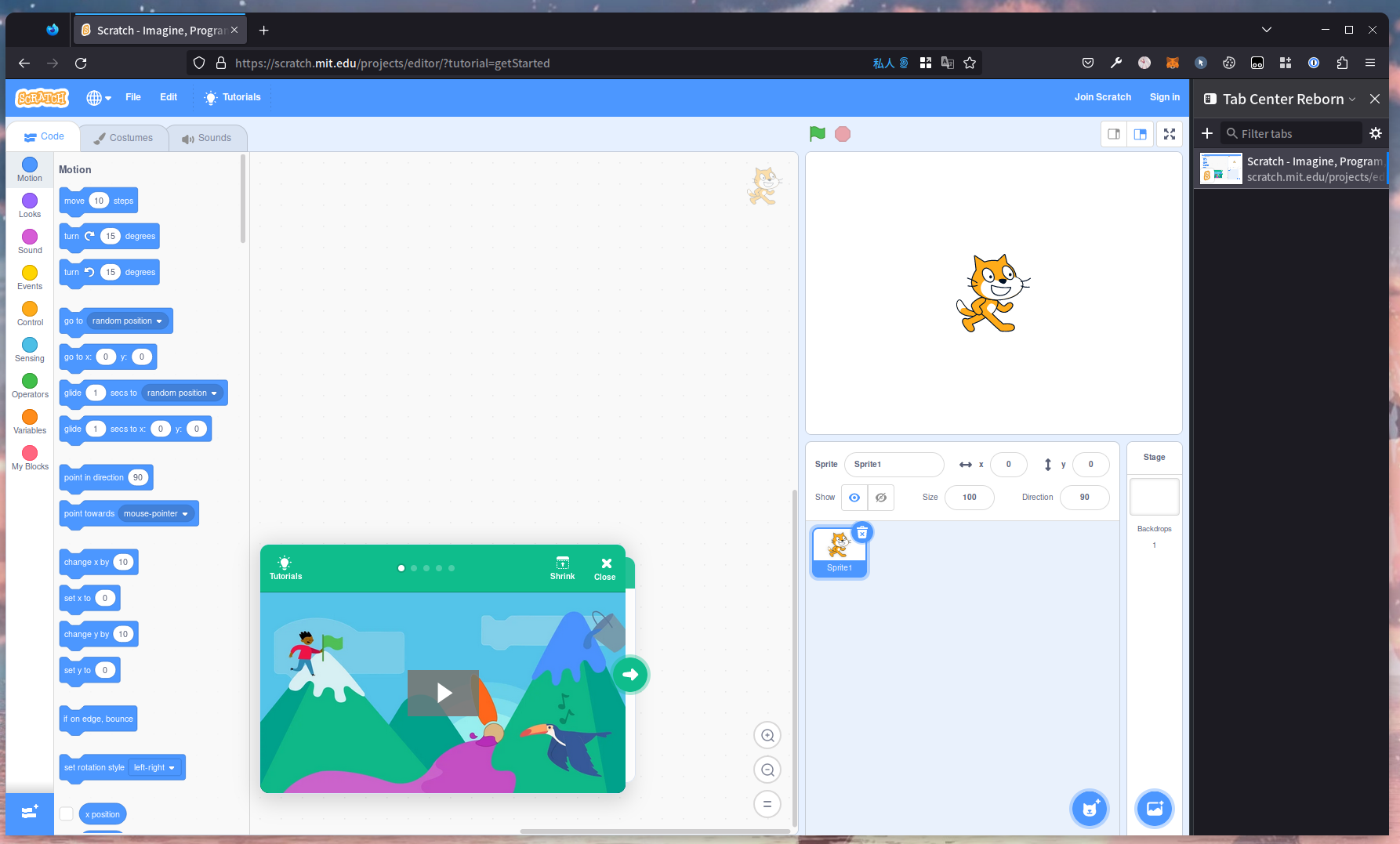This screenshot has width=1400, height=844.
Task: Select the Looks purple category circle
Action: click(x=30, y=201)
